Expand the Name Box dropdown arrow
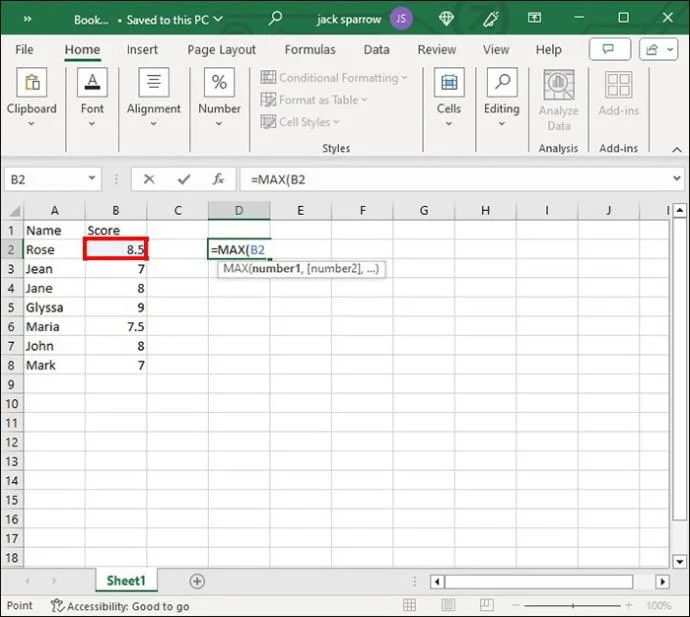Viewport: 690px width, 617px height. [92, 179]
